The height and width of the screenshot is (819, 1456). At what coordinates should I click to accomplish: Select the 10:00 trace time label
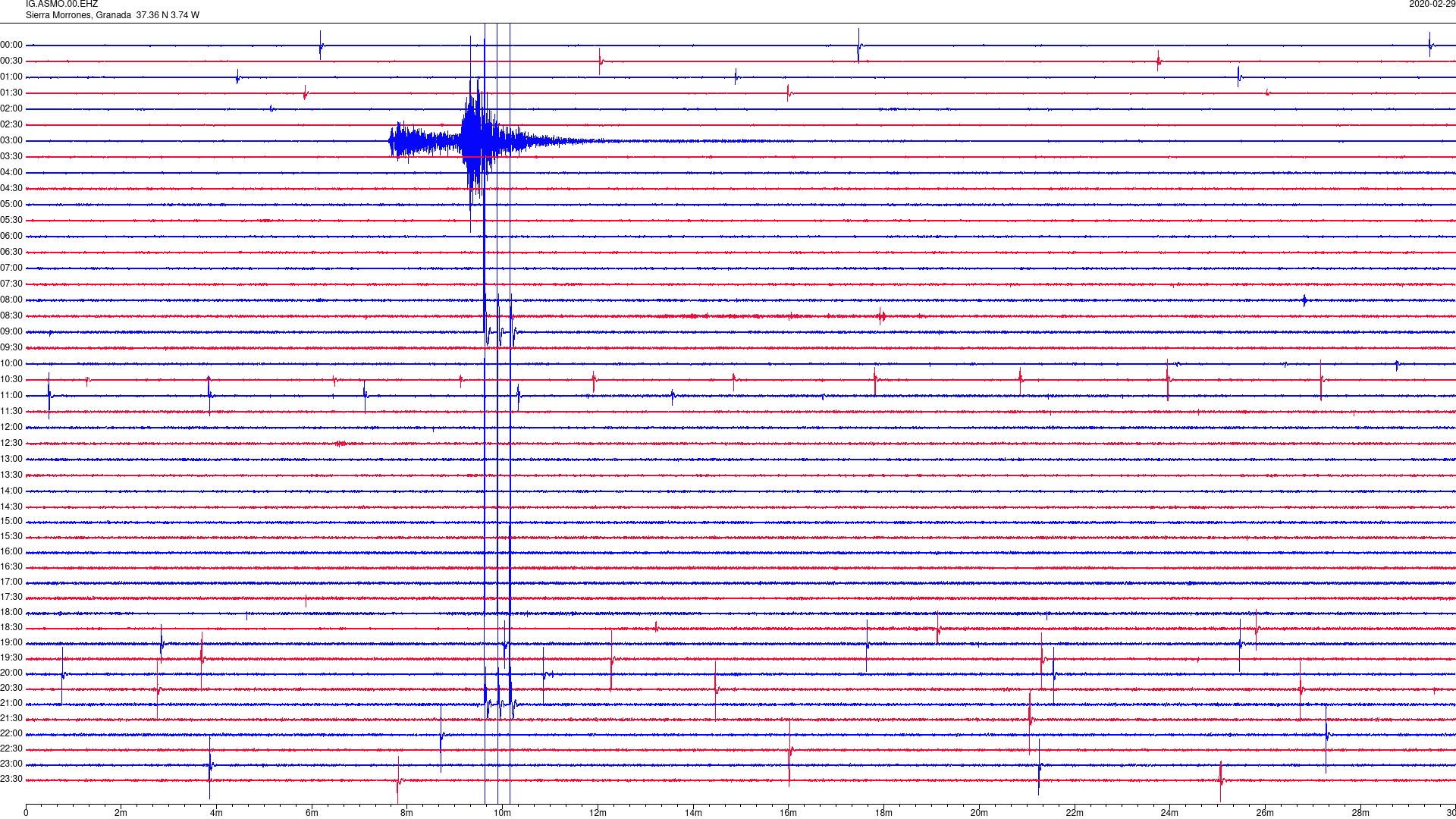click(x=11, y=364)
